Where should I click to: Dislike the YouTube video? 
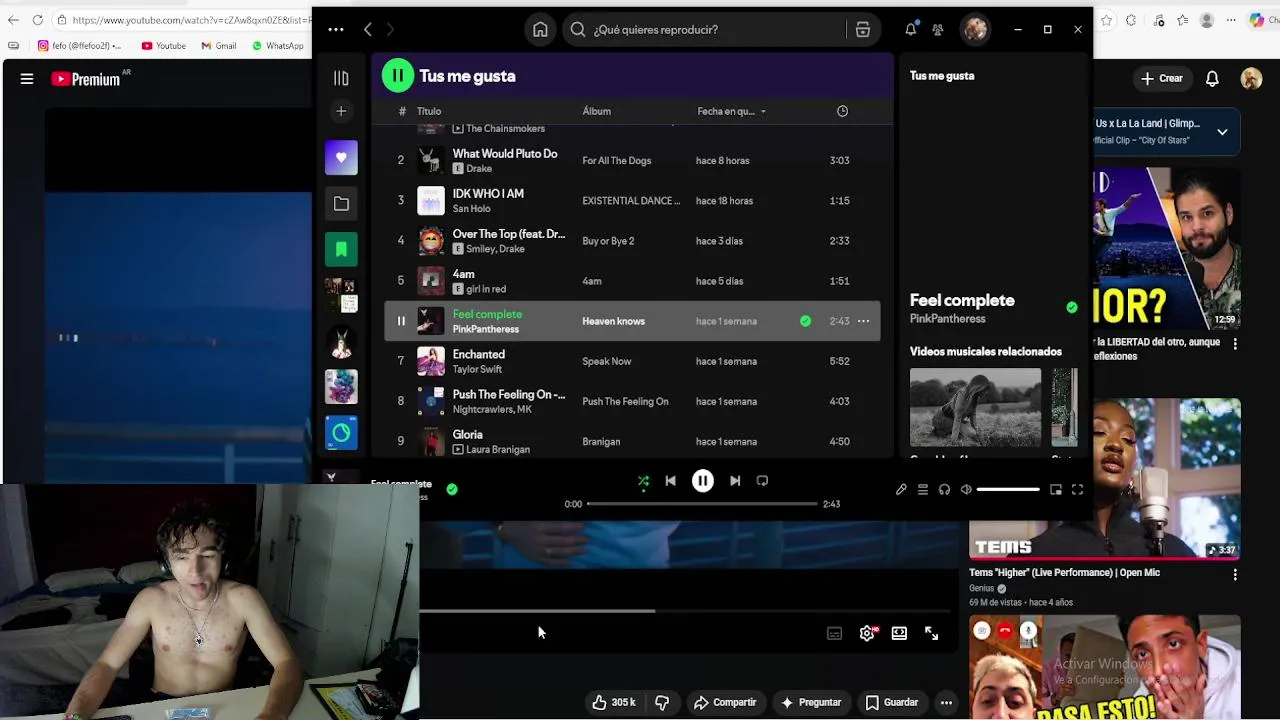(x=662, y=703)
